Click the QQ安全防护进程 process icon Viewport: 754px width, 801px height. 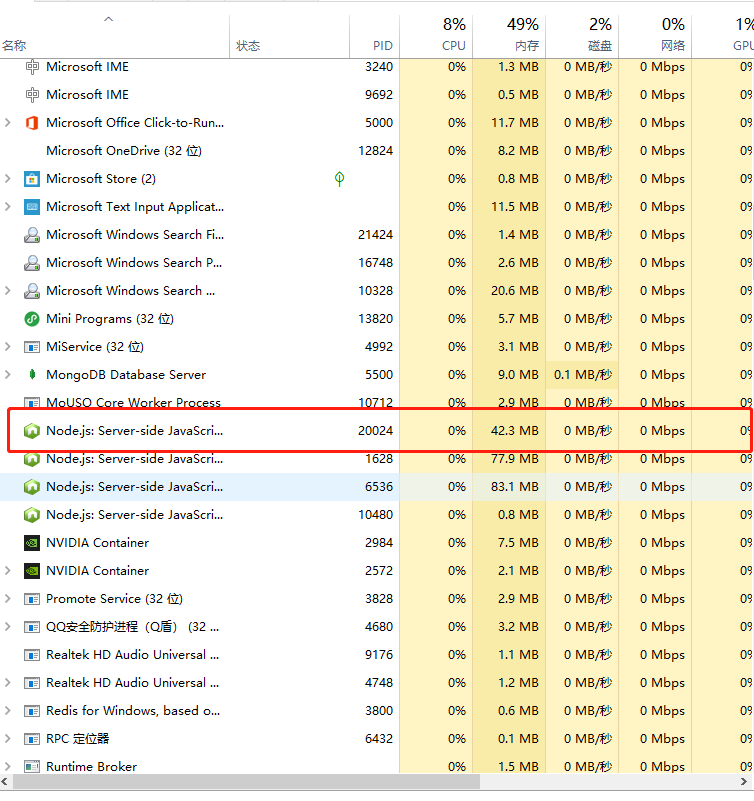tap(32, 627)
